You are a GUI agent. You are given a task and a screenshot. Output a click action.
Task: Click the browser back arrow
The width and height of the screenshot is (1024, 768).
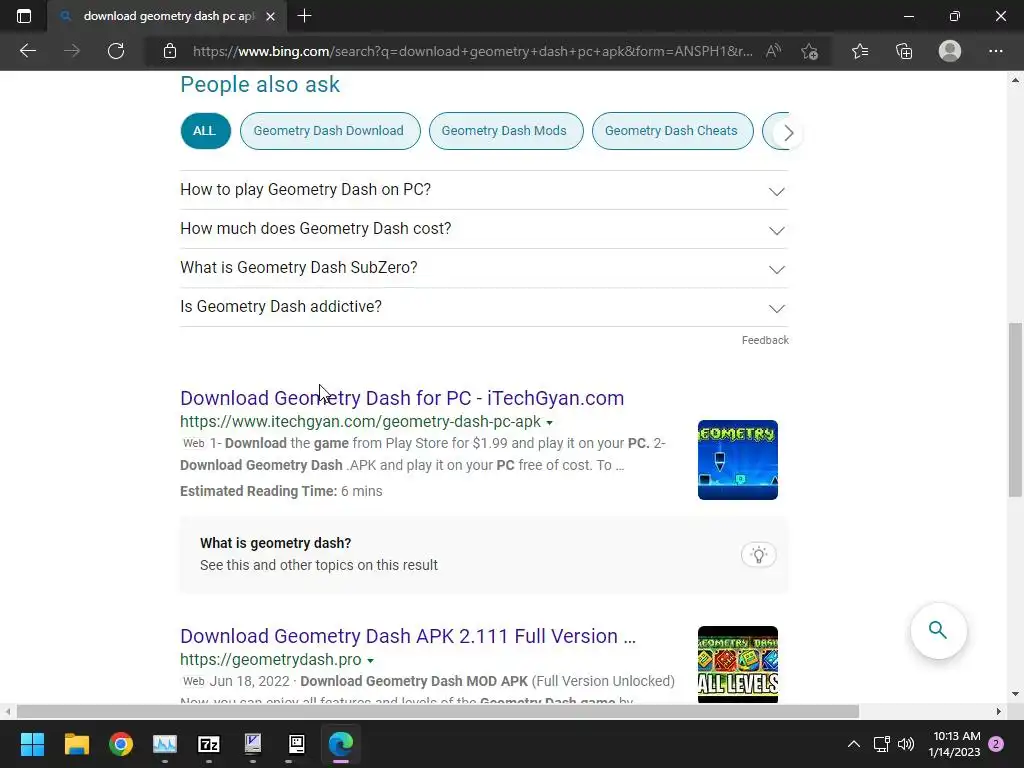(27, 51)
